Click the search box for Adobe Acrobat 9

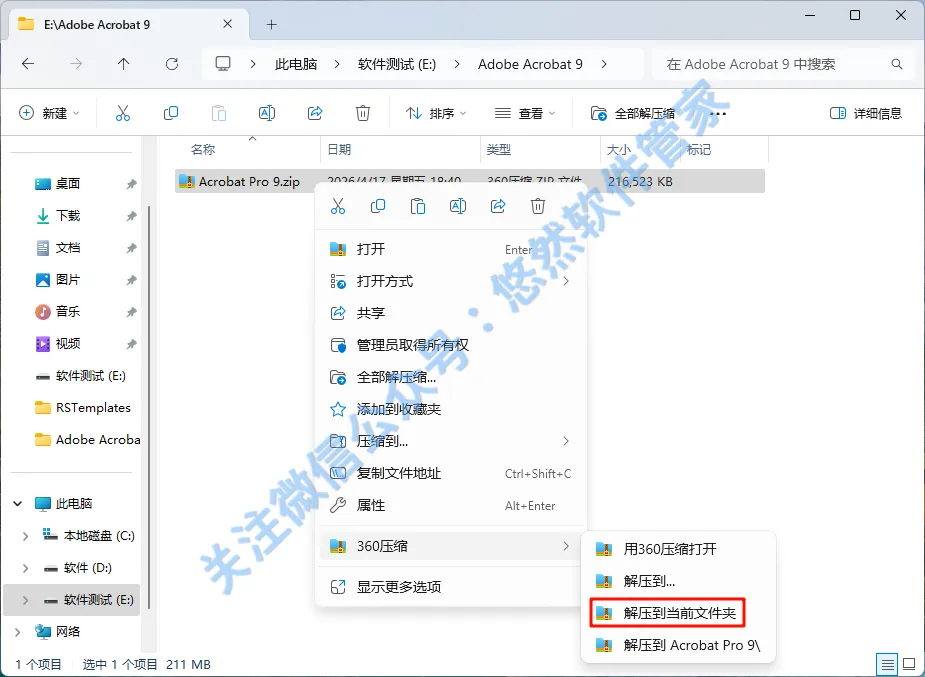click(781, 64)
